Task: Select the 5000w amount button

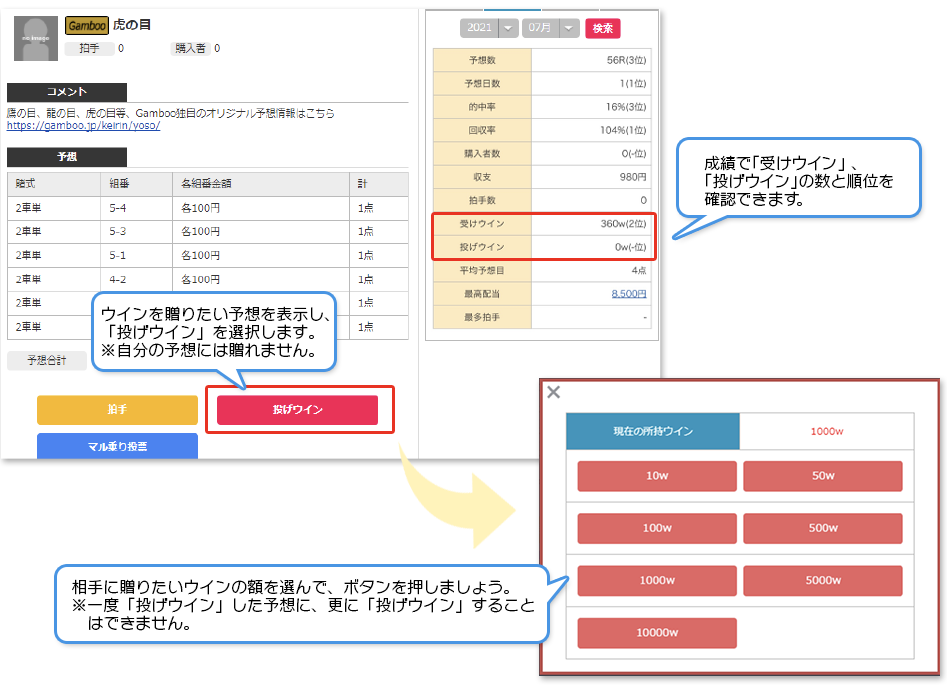Action: [x=823, y=581]
